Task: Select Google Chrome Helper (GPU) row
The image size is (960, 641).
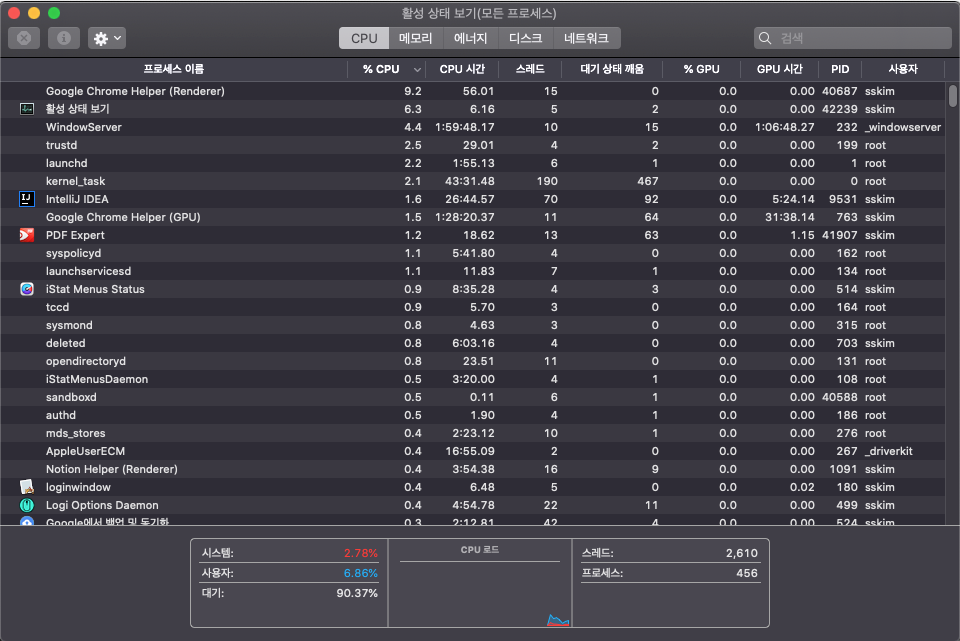Action: click(x=473, y=217)
